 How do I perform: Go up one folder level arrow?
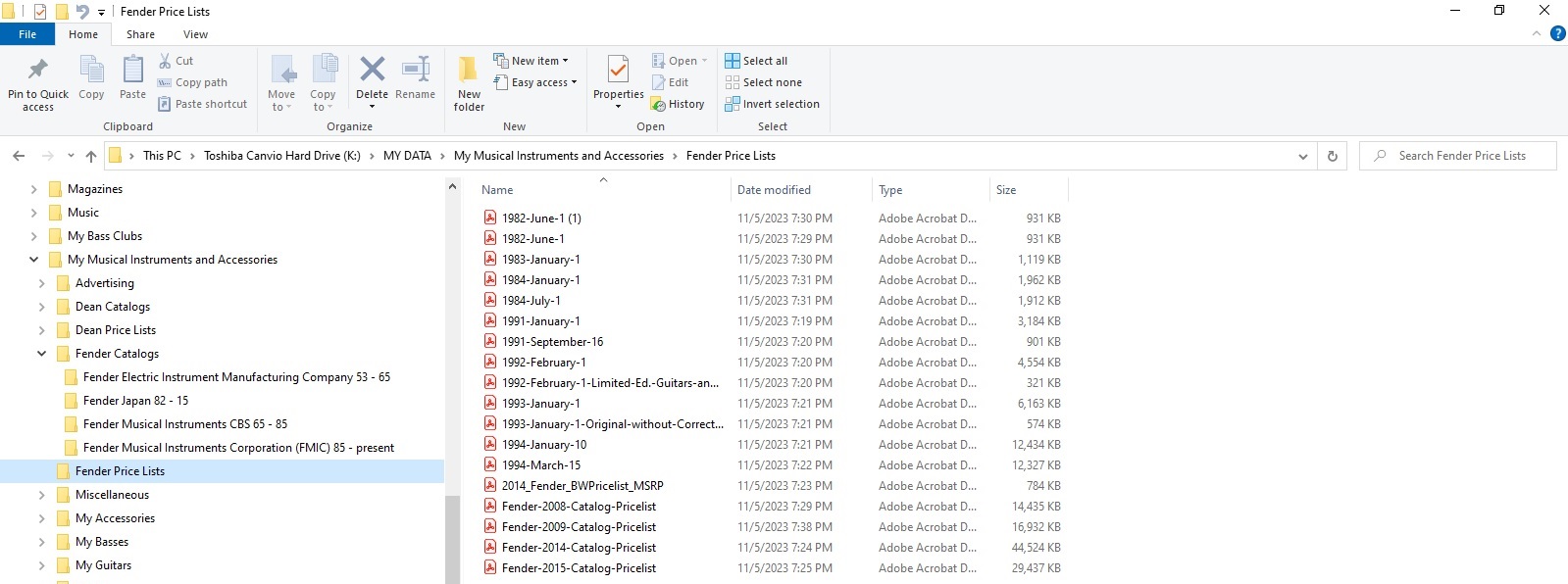point(91,156)
